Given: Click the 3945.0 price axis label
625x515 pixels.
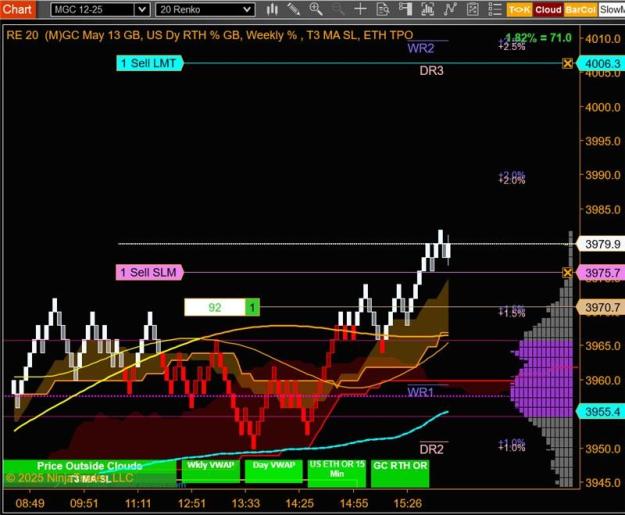Looking at the screenshot, I should (603, 483).
